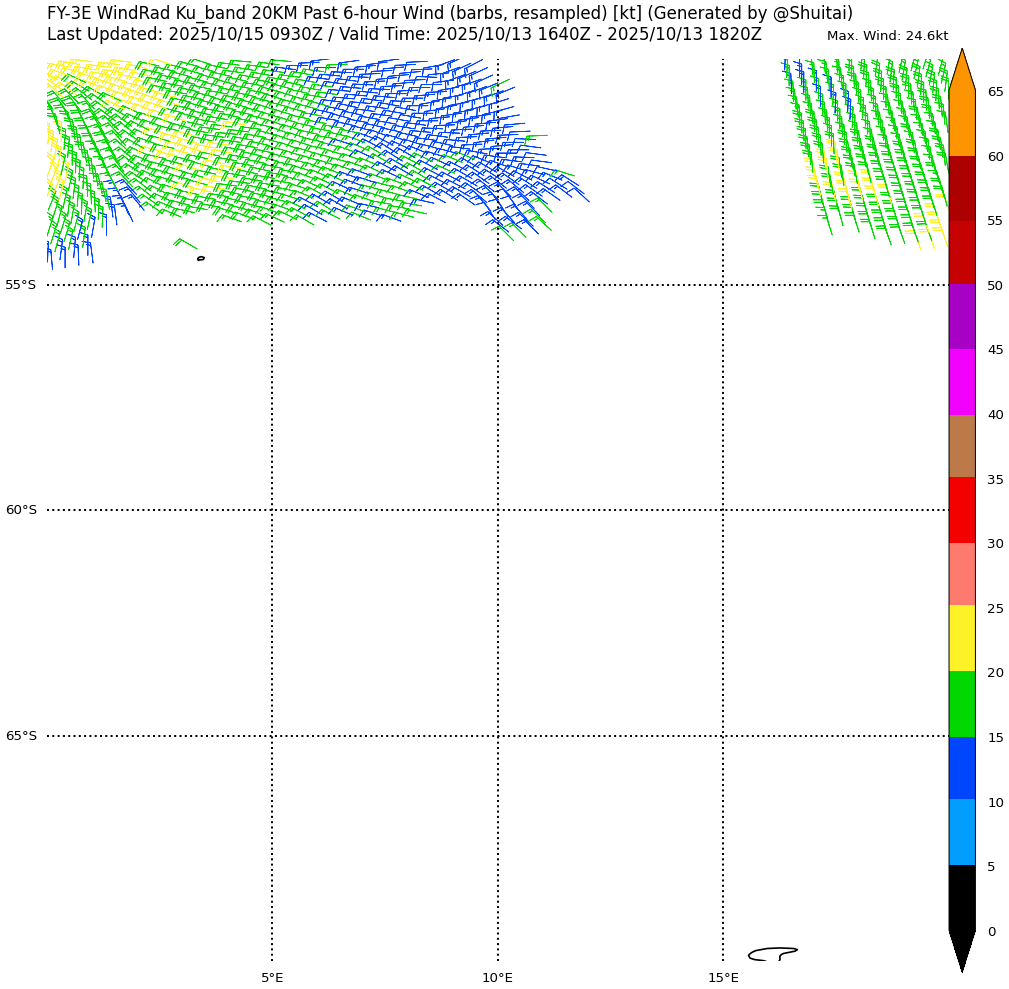The height and width of the screenshot is (989, 1009).
Task: Click the black lower arrow tip of colorbar
Action: 961,950
